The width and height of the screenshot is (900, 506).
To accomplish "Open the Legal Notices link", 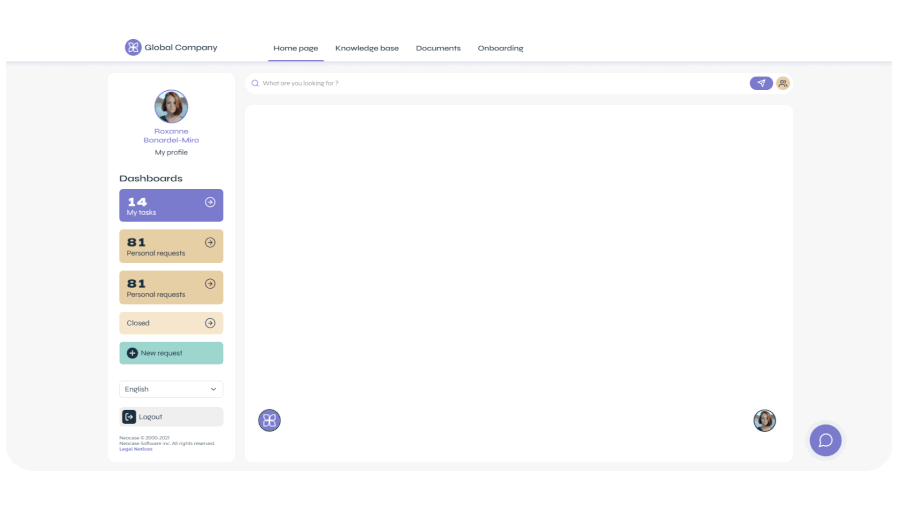I will coord(136,449).
